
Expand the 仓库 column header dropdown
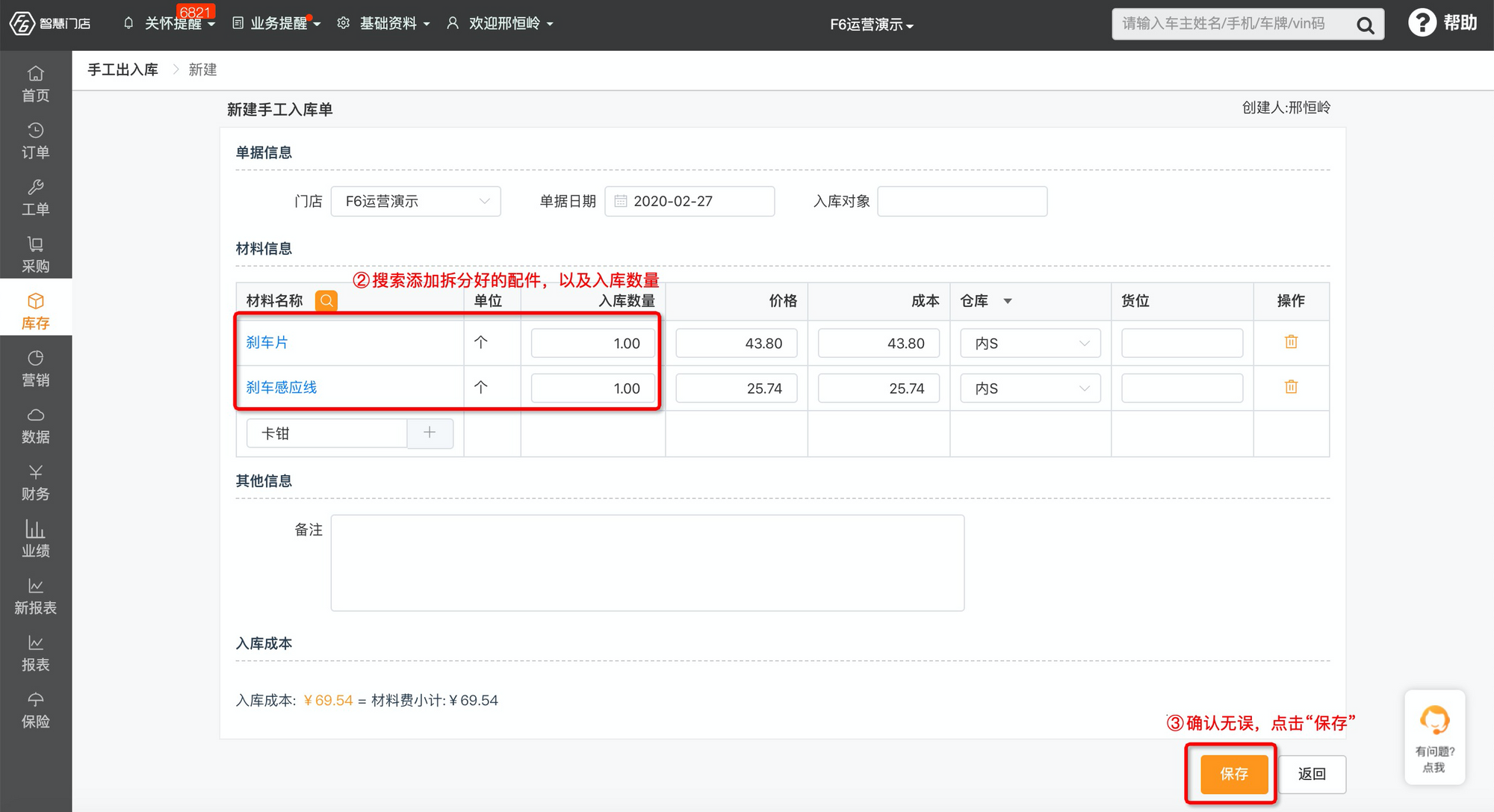click(1008, 301)
